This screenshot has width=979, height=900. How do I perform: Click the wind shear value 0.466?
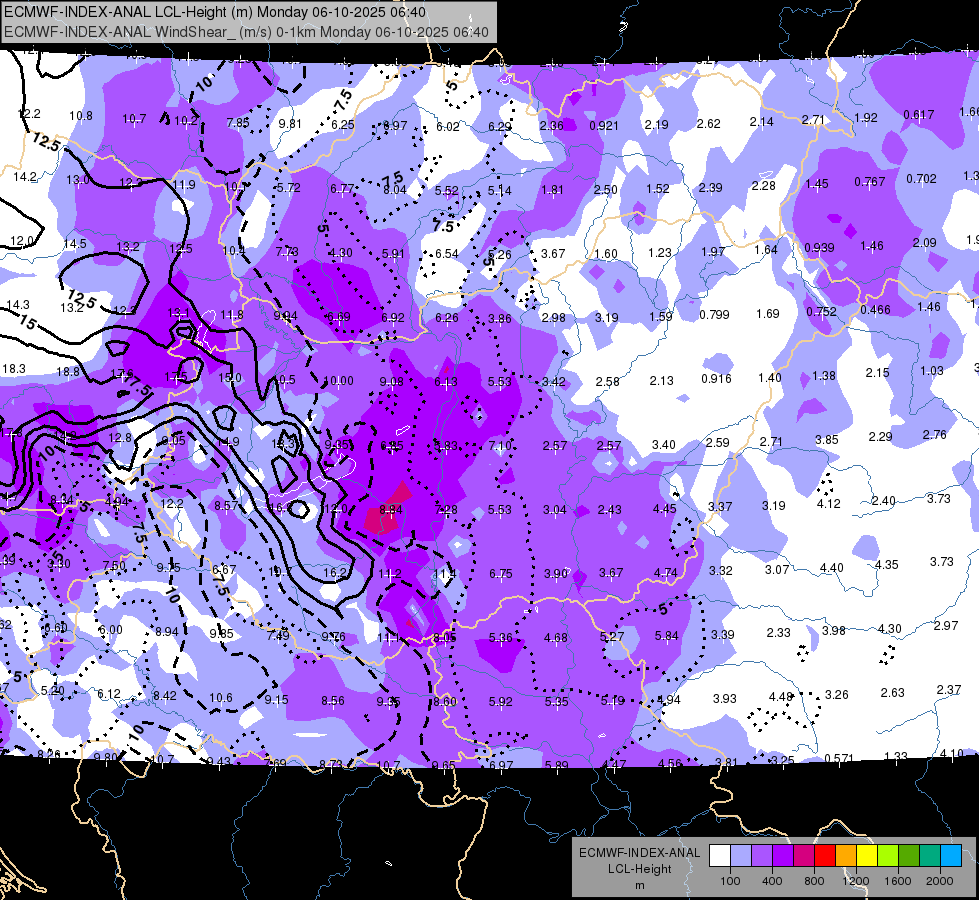coord(875,310)
